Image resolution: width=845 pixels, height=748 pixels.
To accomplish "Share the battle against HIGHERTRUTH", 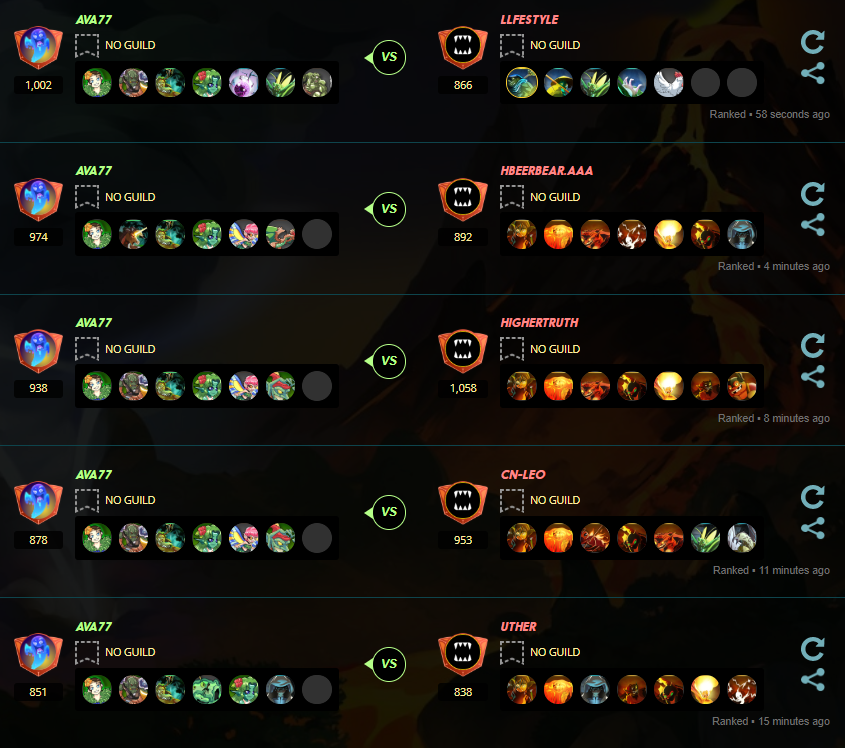I will (813, 376).
